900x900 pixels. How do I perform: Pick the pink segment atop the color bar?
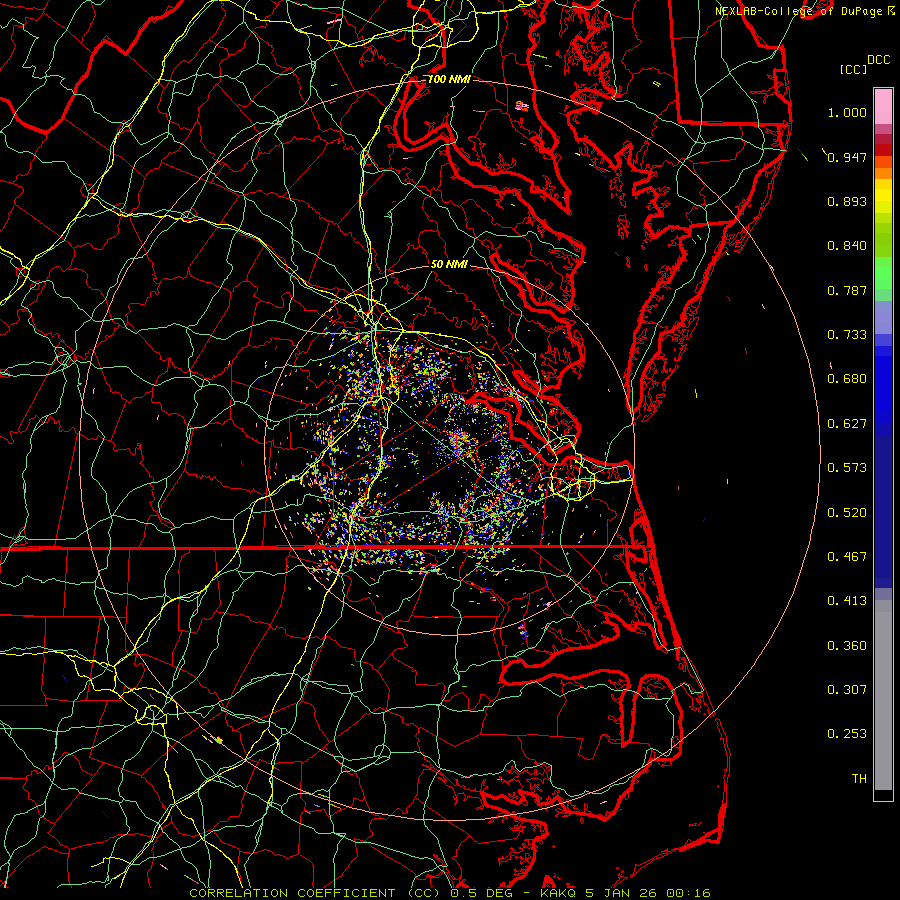tap(883, 107)
